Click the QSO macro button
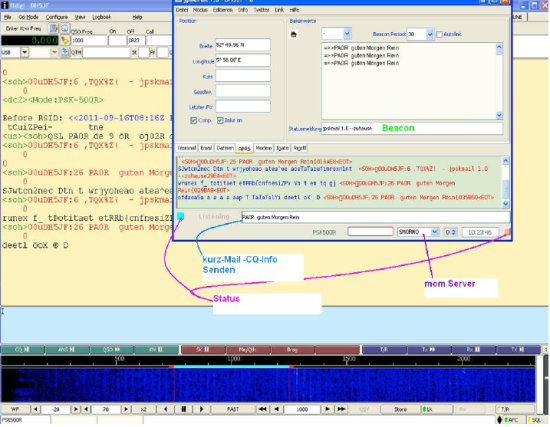The height and width of the screenshot is (427, 550). click(112, 349)
